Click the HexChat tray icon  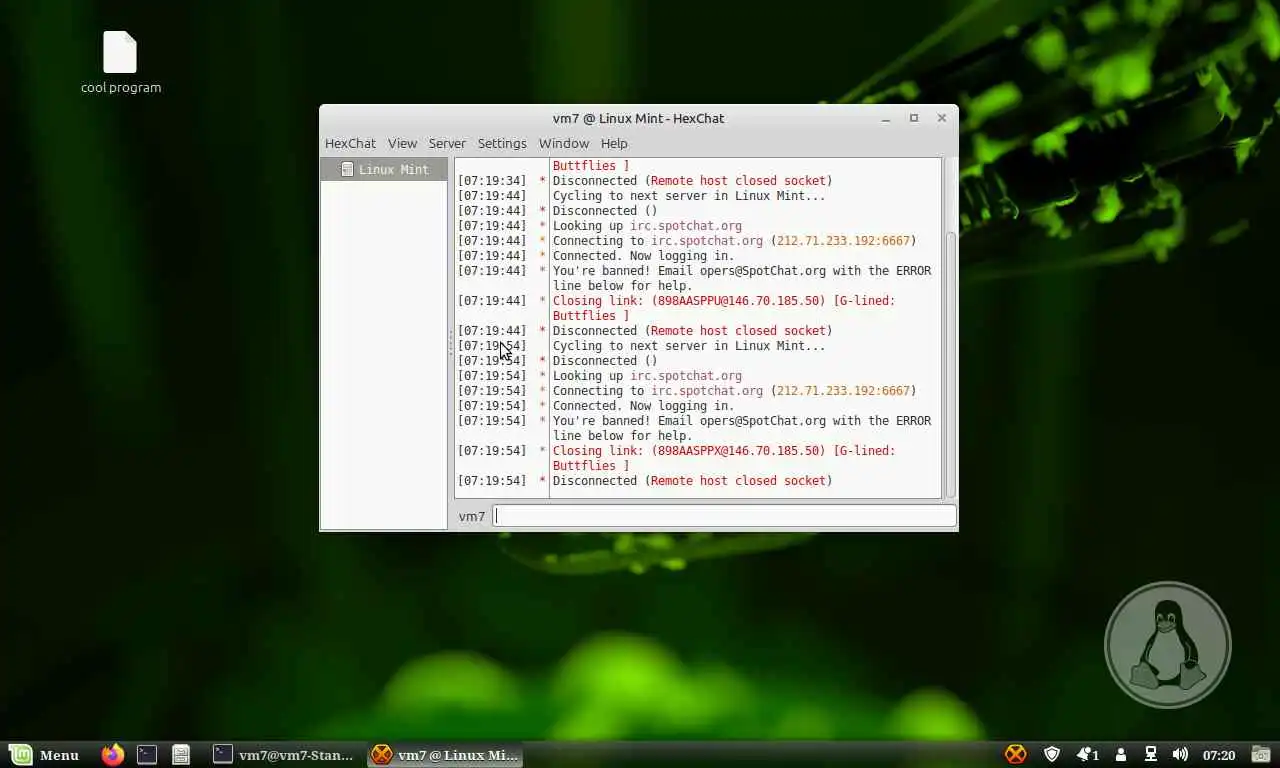coord(1015,754)
